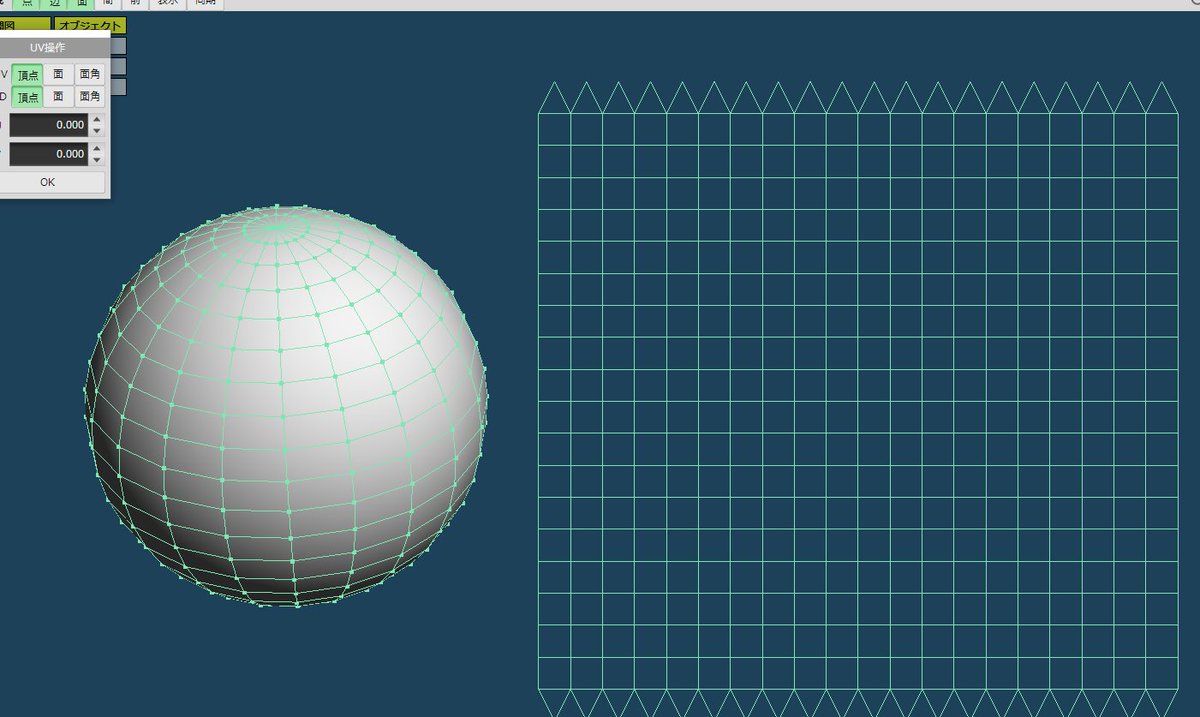Select 面 in the D row
The width and height of the screenshot is (1200, 717).
point(59,97)
